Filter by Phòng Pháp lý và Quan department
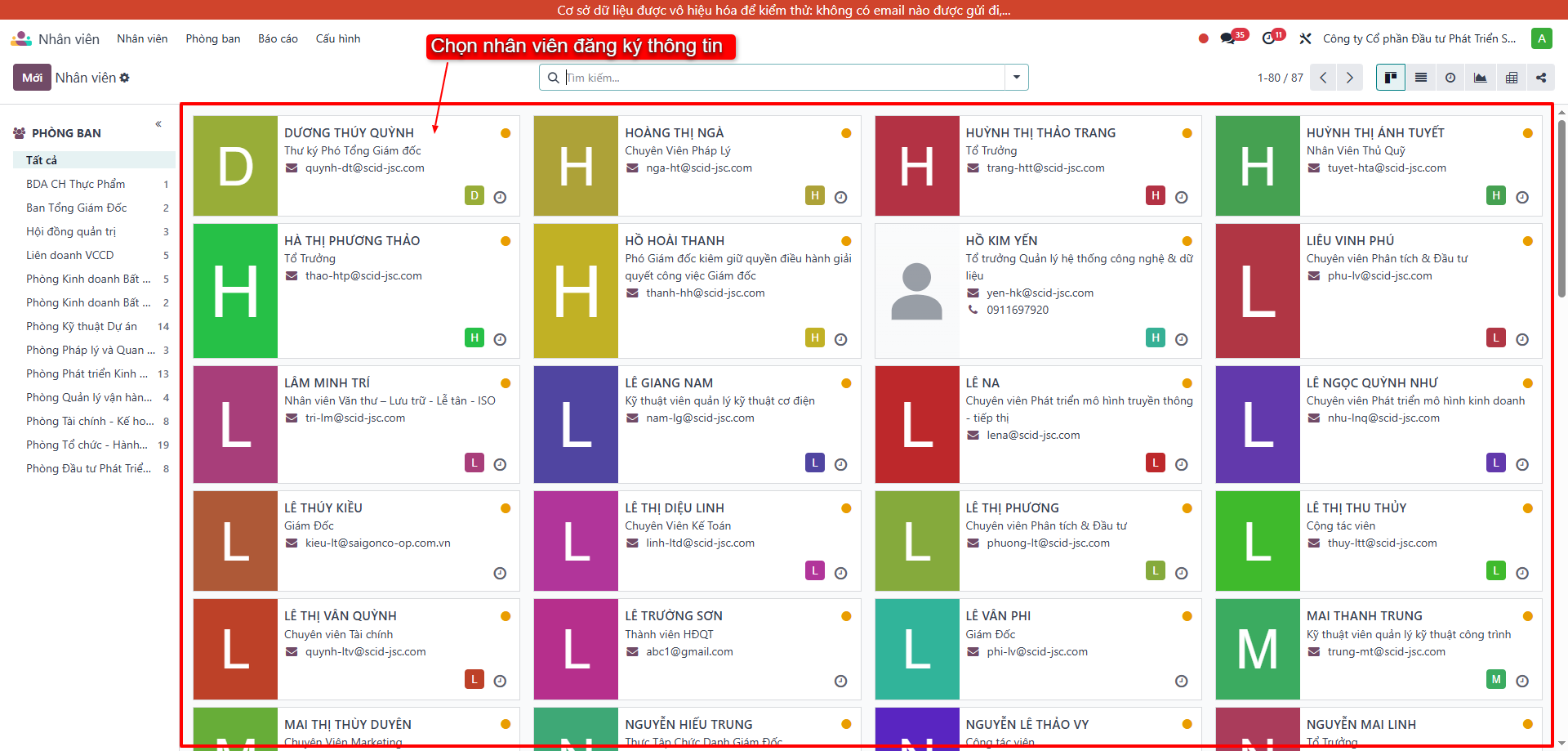The width and height of the screenshot is (1568, 751). (x=94, y=350)
